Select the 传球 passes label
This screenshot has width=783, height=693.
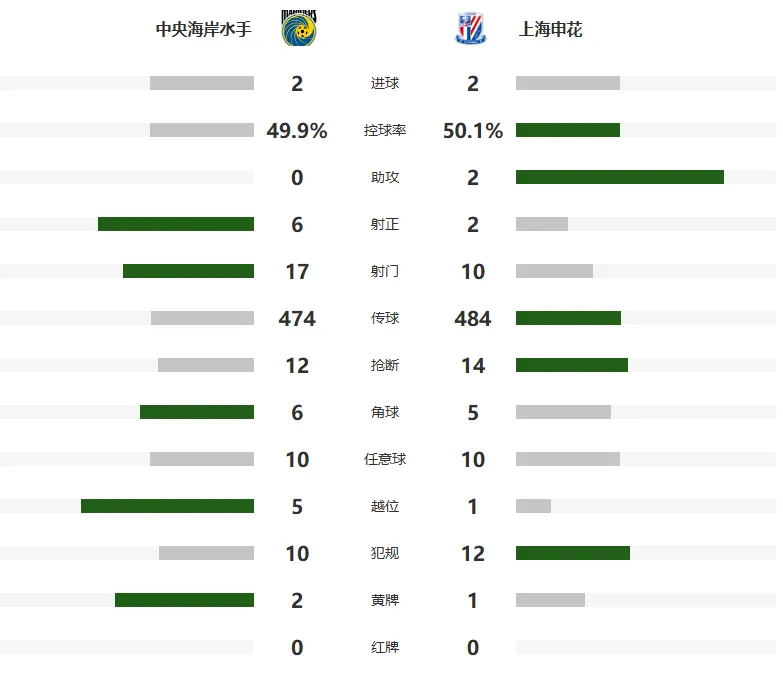385,318
